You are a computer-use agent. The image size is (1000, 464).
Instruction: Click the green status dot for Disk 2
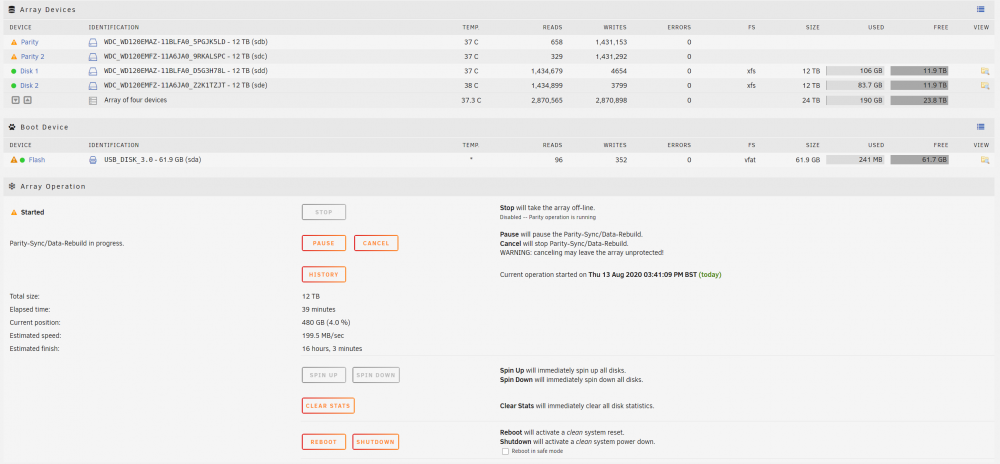tap(13, 85)
